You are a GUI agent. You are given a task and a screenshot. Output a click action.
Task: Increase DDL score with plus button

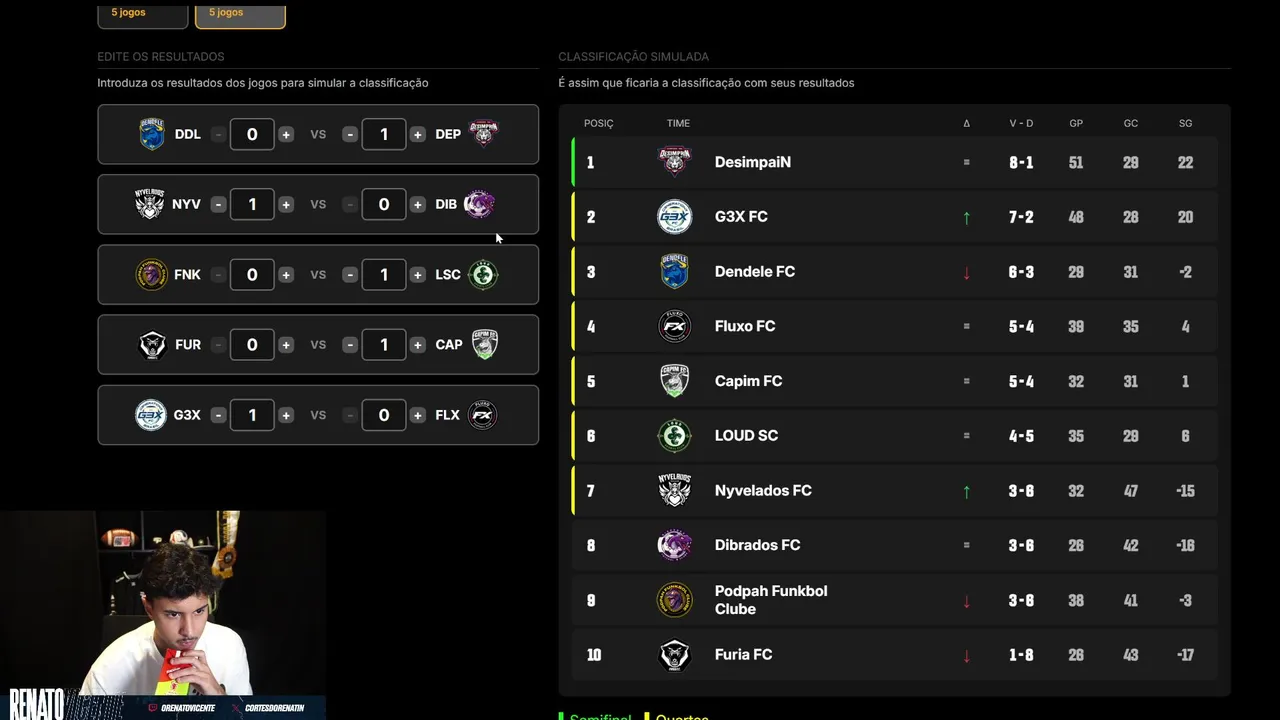click(x=286, y=134)
